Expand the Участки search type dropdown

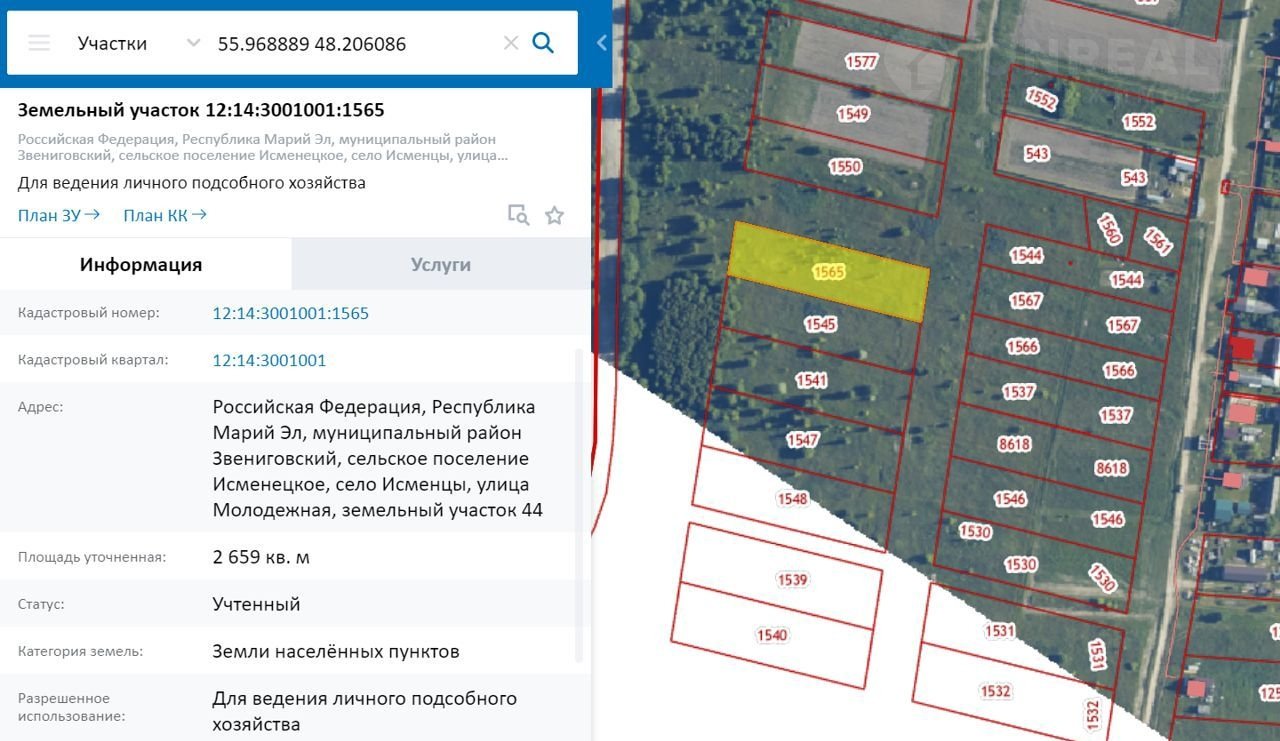(x=193, y=43)
